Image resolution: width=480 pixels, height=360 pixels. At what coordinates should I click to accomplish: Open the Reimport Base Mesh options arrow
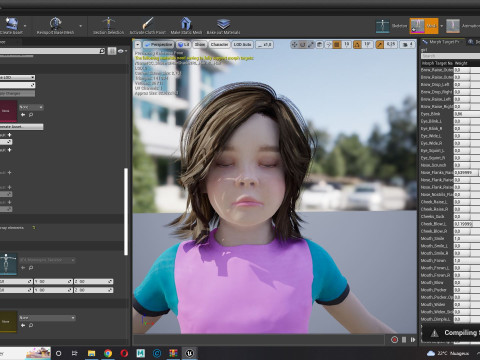(80, 26)
